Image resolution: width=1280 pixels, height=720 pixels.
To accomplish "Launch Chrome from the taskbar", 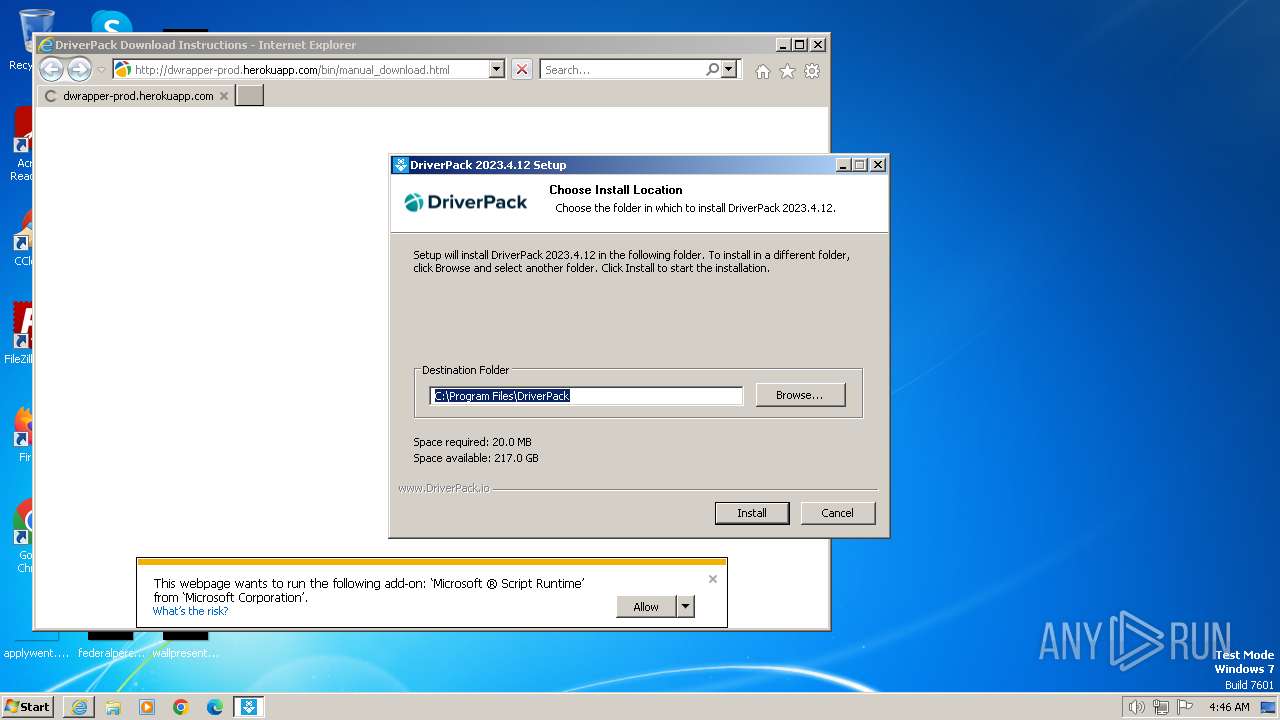I will coord(181,707).
